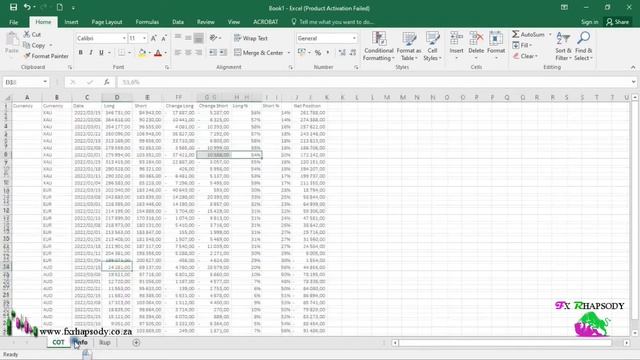640x360 pixels.
Task: Click the Undo arrow icon
Action: 27,7
